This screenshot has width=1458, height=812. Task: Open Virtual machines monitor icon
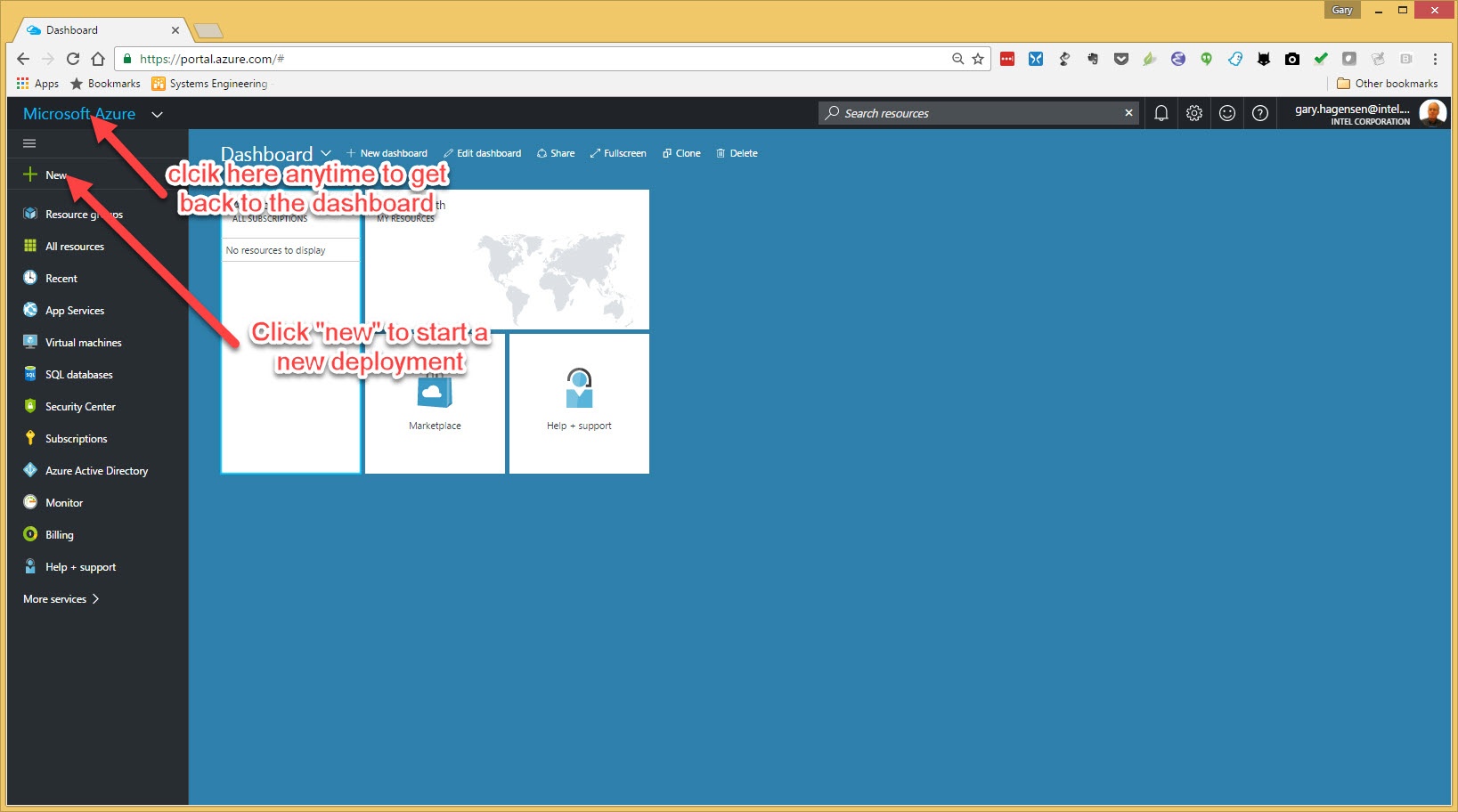pyautogui.click(x=30, y=342)
